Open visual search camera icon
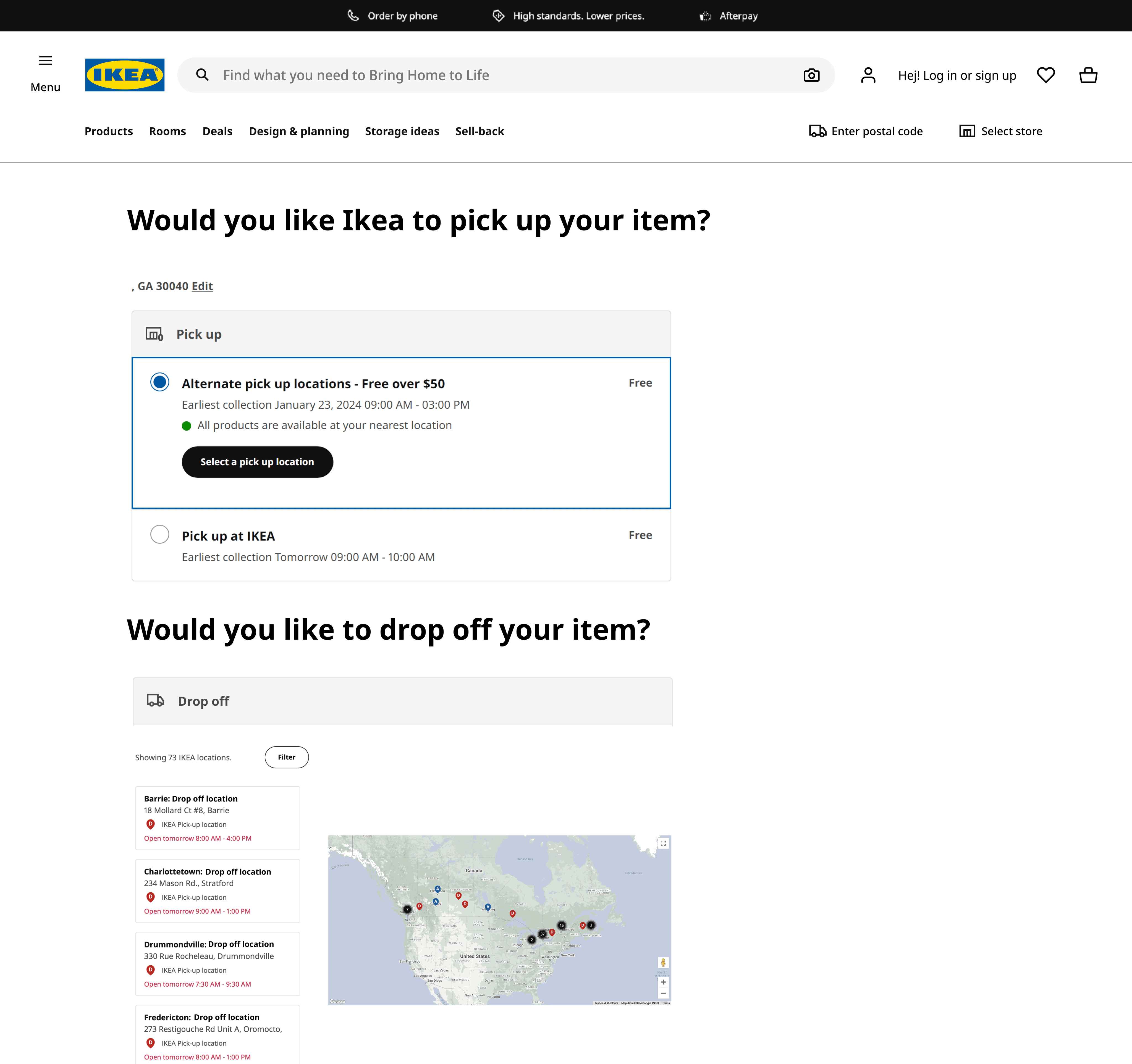This screenshot has height=1064, width=1132. [811, 75]
